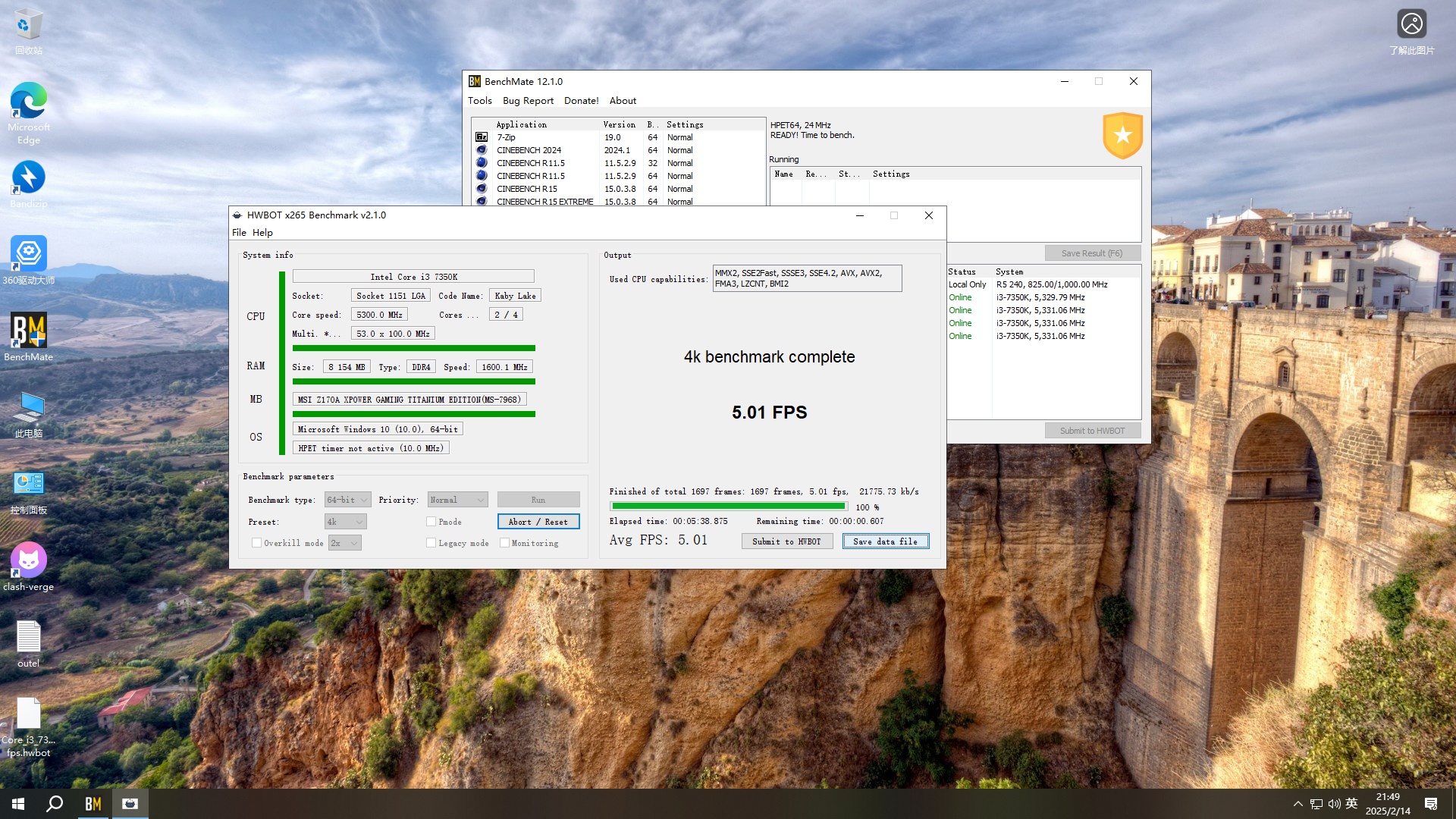Click the Save data file button
This screenshot has height=819, width=1456.
pos(885,541)
